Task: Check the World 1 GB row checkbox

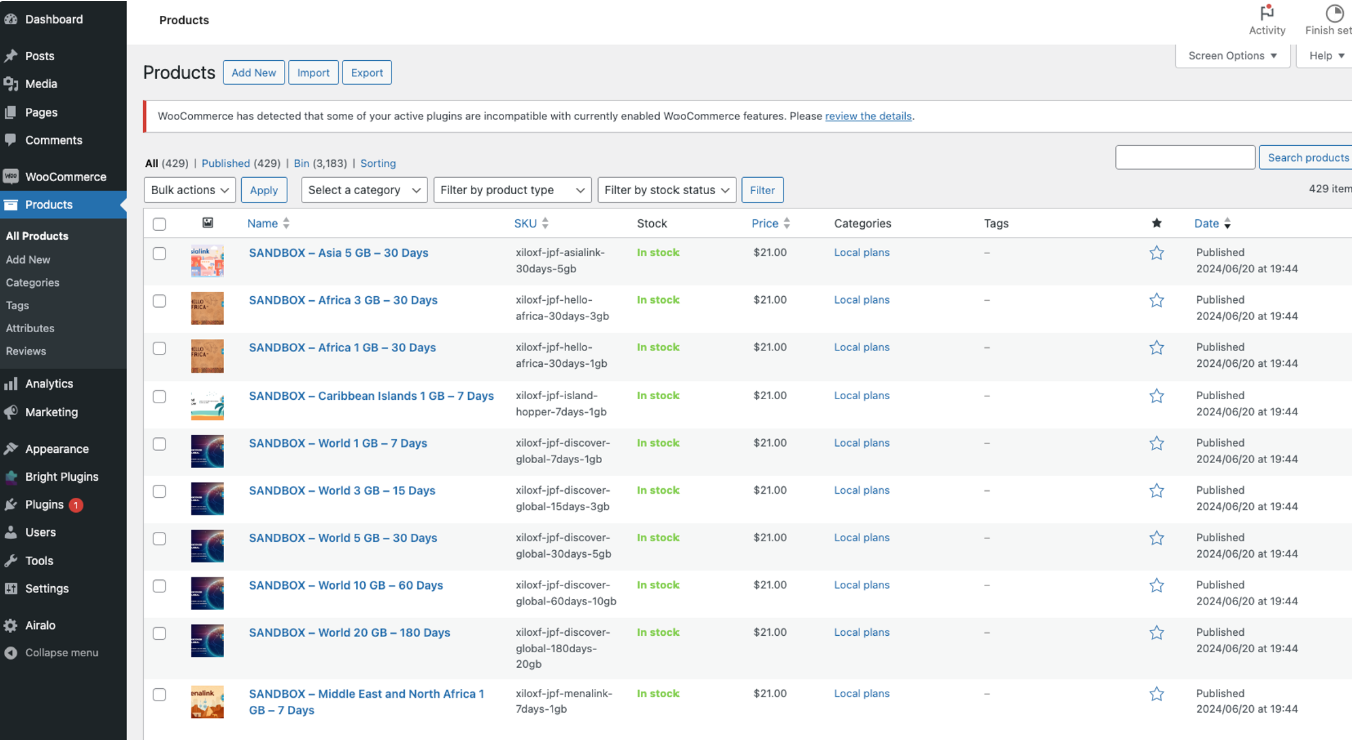Action: [159, 444]
